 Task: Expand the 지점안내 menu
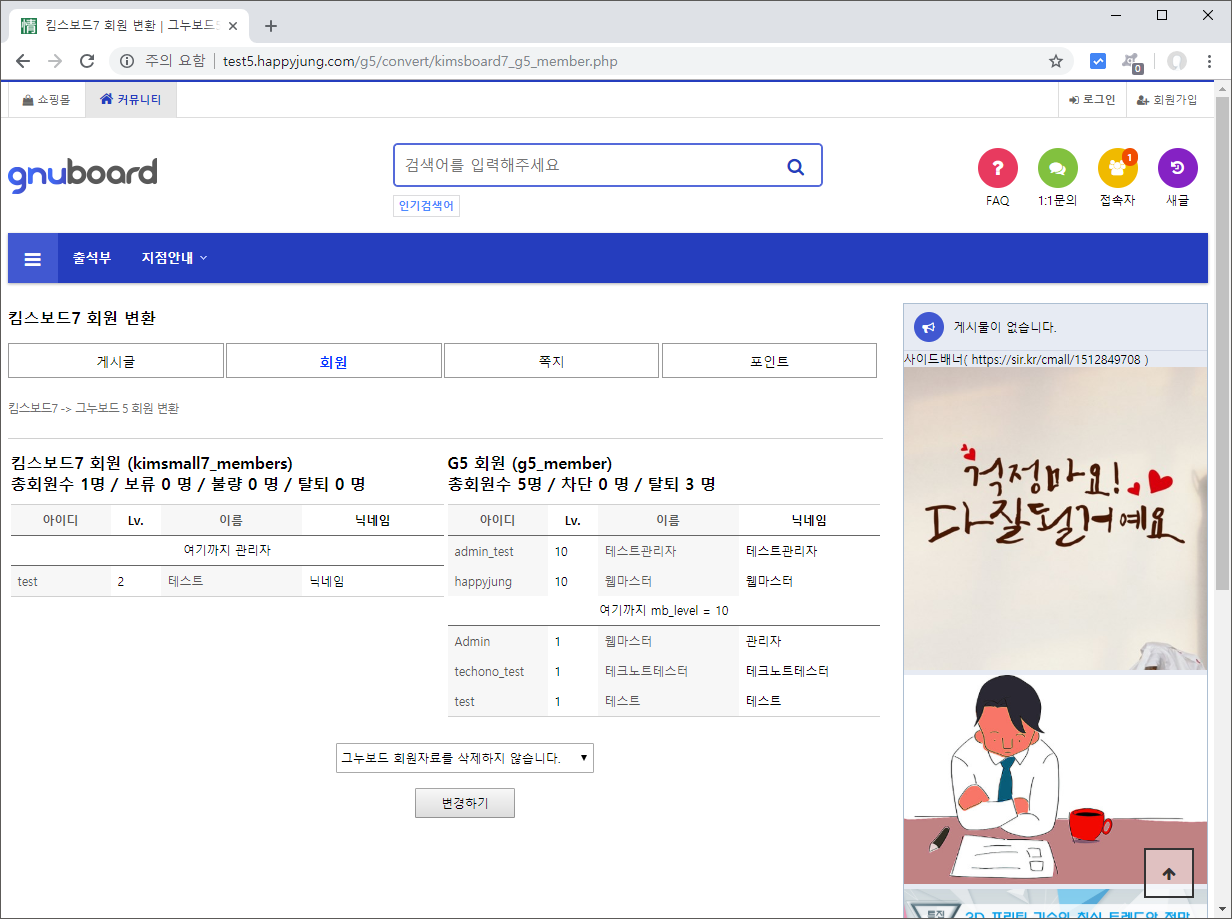coord(174,258)
